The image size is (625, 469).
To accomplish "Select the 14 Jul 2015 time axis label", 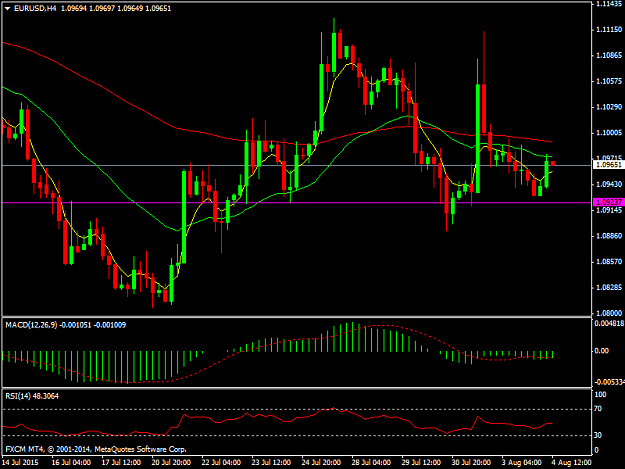I will coord(20,463).
